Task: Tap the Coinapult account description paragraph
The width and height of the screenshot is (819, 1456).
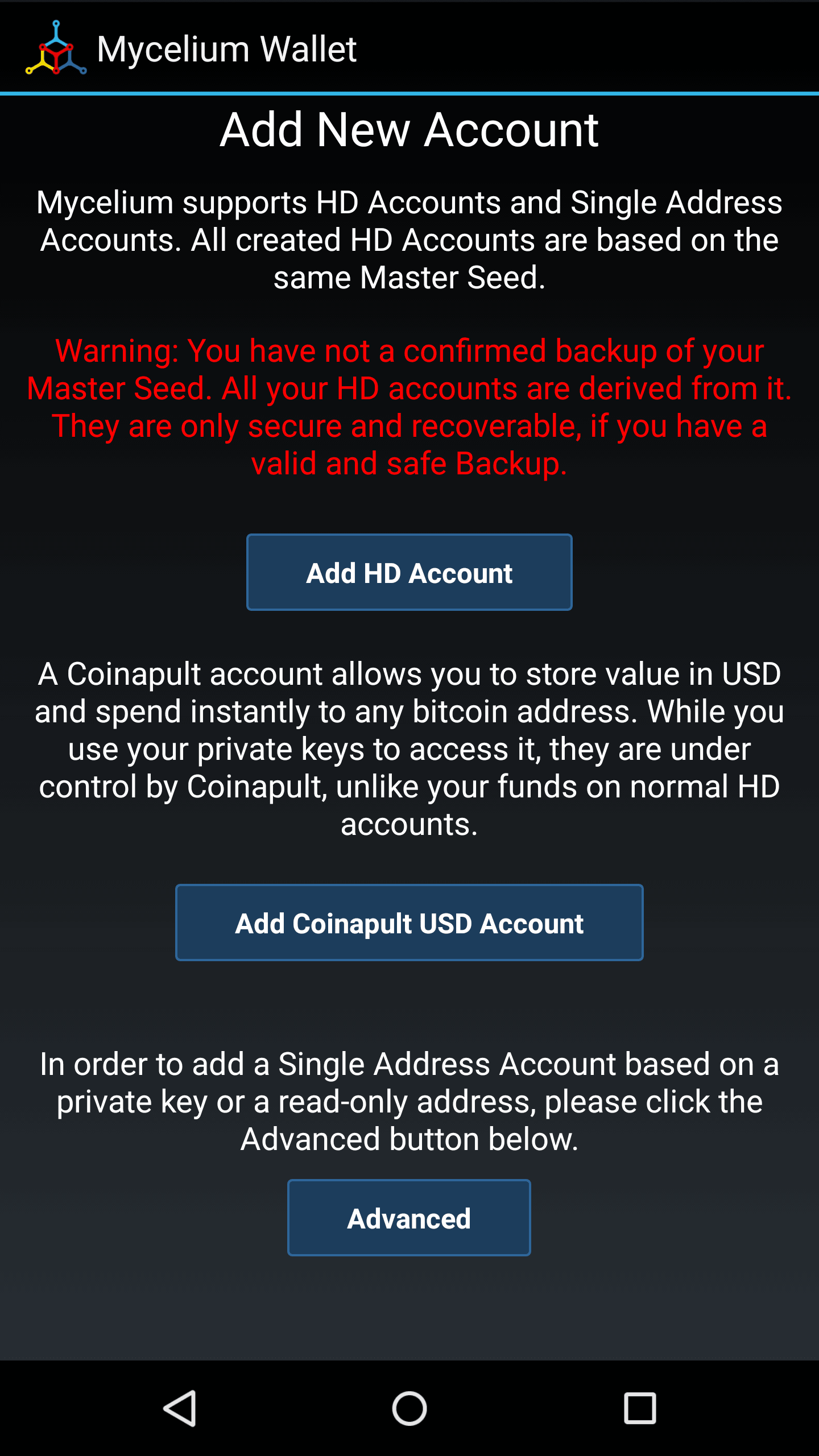Action: coord(409,748)
